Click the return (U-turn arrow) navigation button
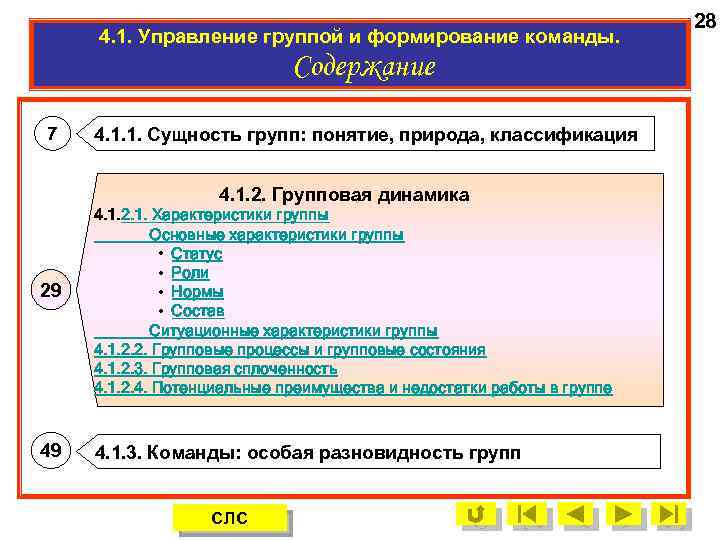720x540 pixels. coord(477,514)
